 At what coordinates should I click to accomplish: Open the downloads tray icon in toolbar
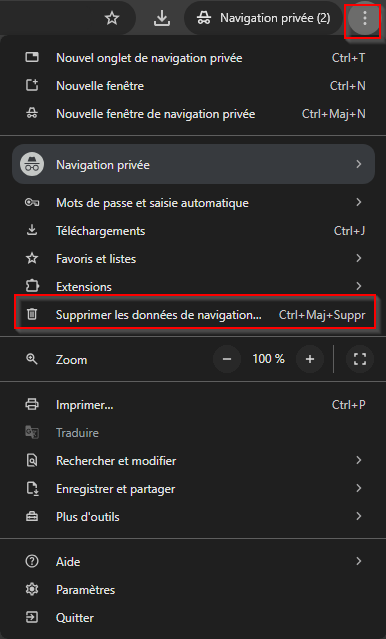162,18
